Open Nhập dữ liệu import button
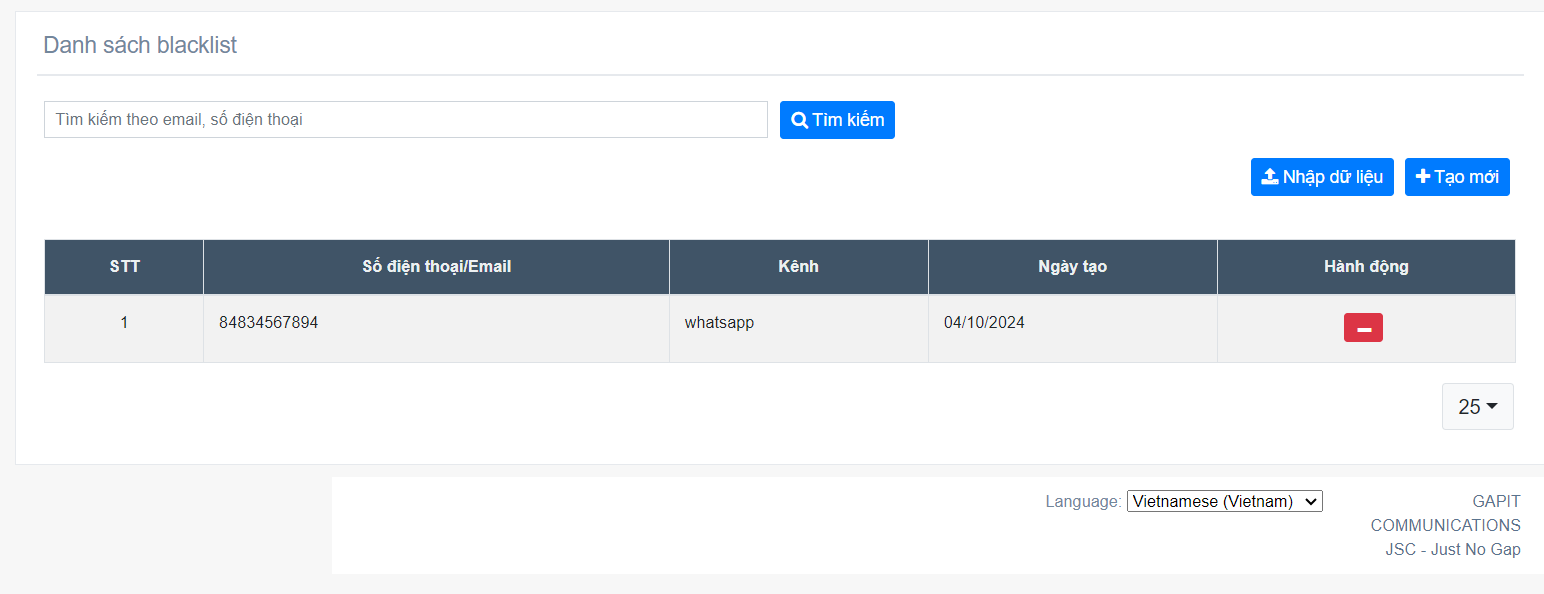 (x=1322, y=177)
